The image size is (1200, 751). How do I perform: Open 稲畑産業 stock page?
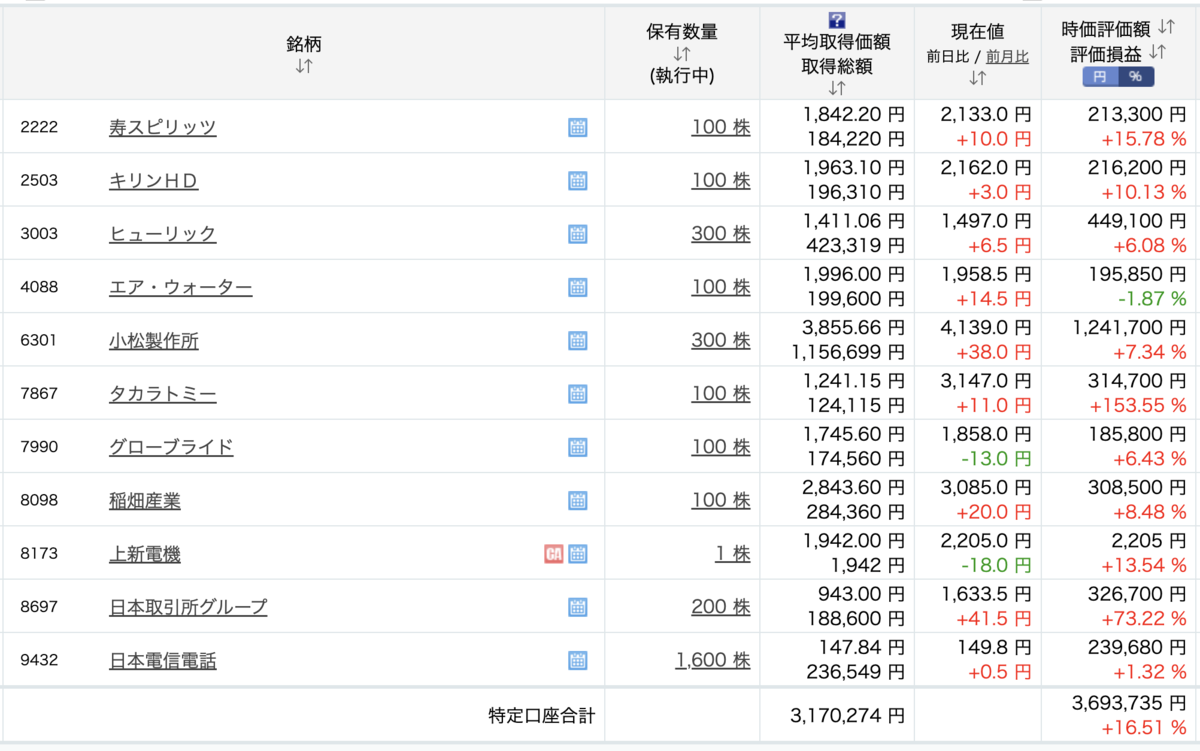tap(145, 500)
